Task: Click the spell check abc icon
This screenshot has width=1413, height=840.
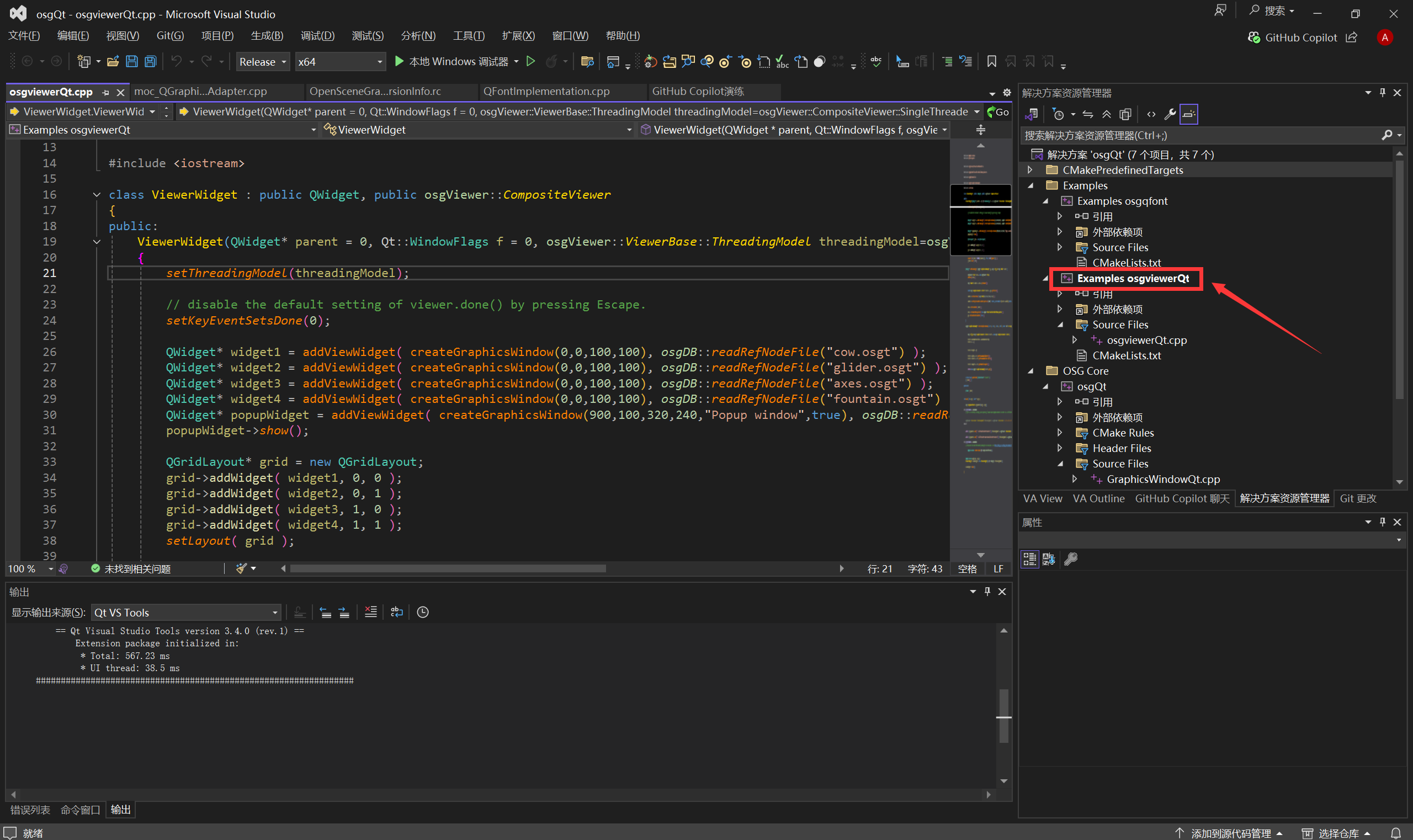Action: pyautogui.click(x=876, y=61)
